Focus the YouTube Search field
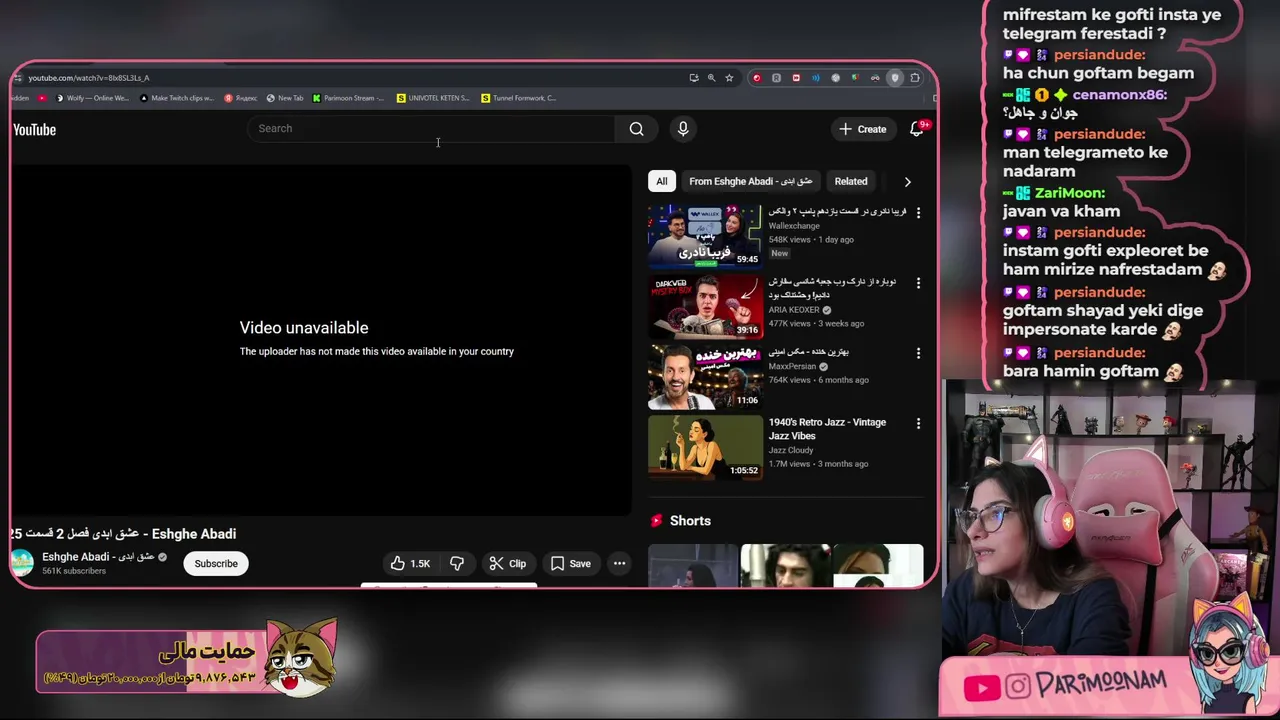 (x=432, y=128)
